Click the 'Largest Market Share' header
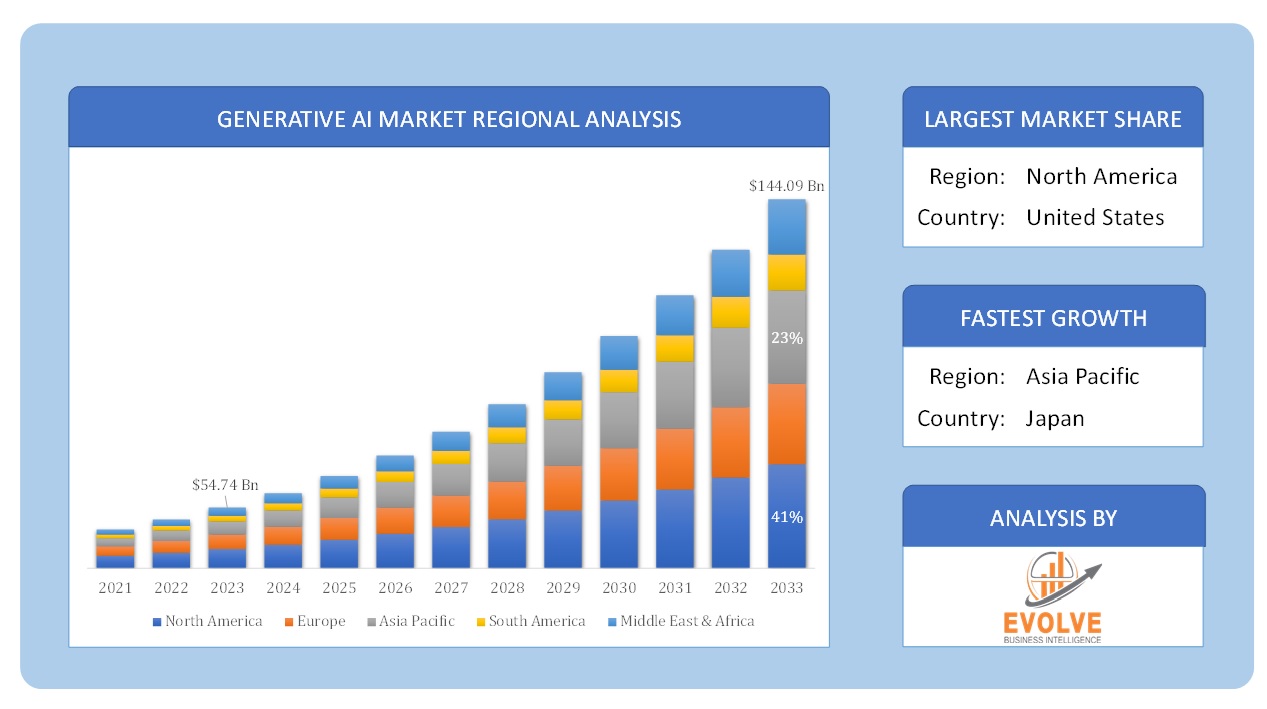This screenshot has height=709, width=1267. 1053,119
